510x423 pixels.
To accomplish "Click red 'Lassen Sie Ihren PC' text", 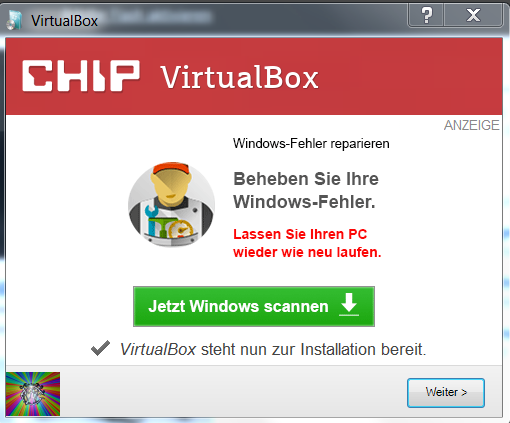I will point(300,234).
